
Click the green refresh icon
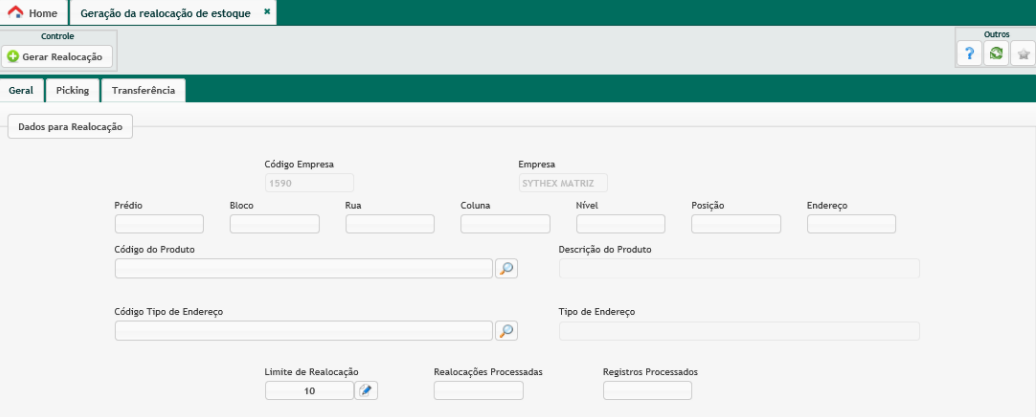point(995,54)
